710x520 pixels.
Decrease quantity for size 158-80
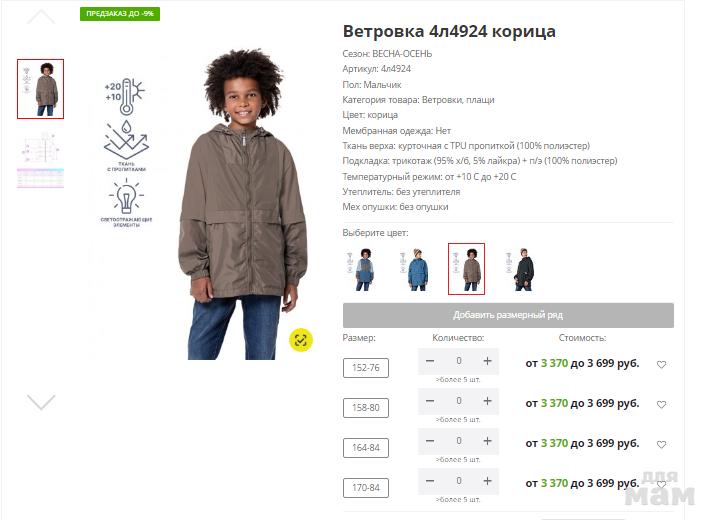pyautogui.click(x=430, y=401)
